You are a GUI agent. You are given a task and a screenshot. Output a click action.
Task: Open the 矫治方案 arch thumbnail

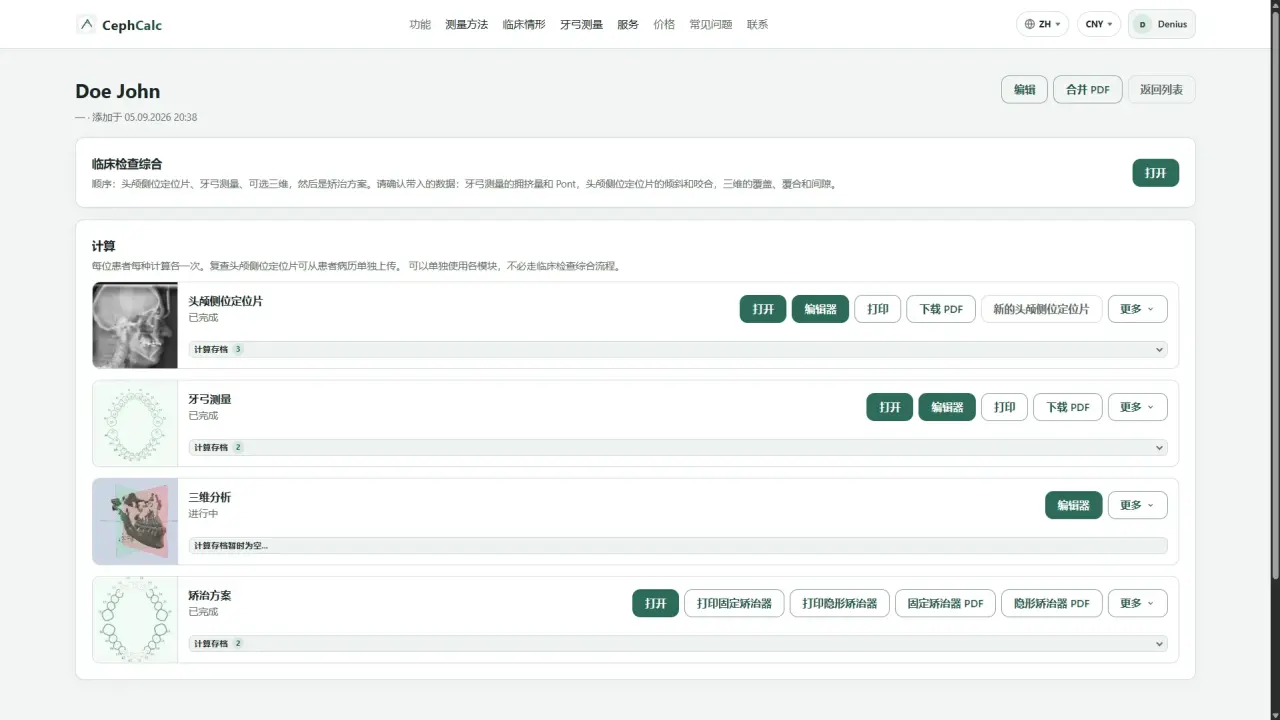coord(135,619)
